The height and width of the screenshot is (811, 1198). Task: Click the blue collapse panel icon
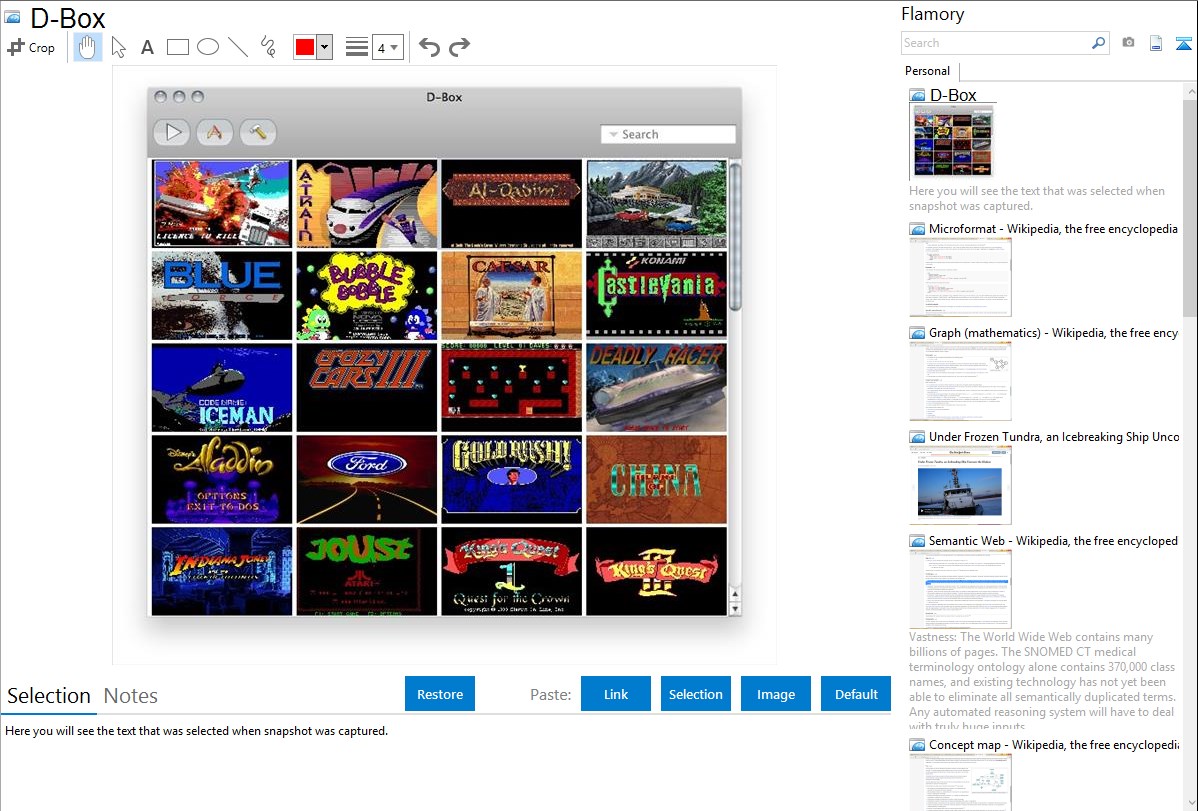(x=1183, y=43)
